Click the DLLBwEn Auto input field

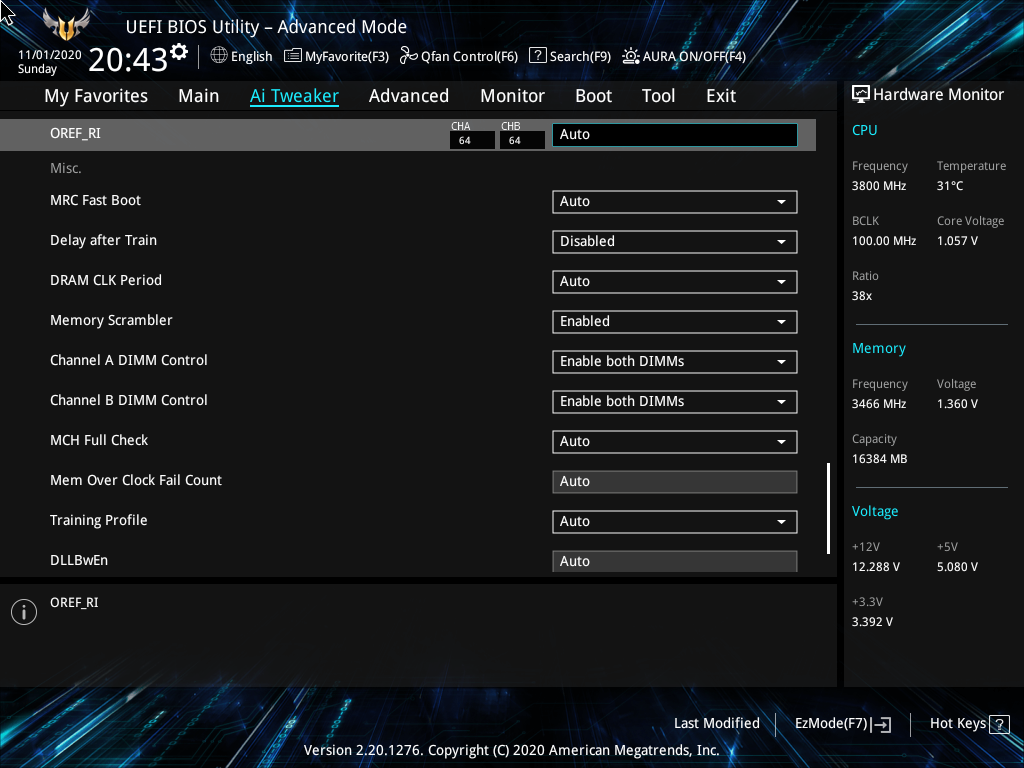pos(675,562)
